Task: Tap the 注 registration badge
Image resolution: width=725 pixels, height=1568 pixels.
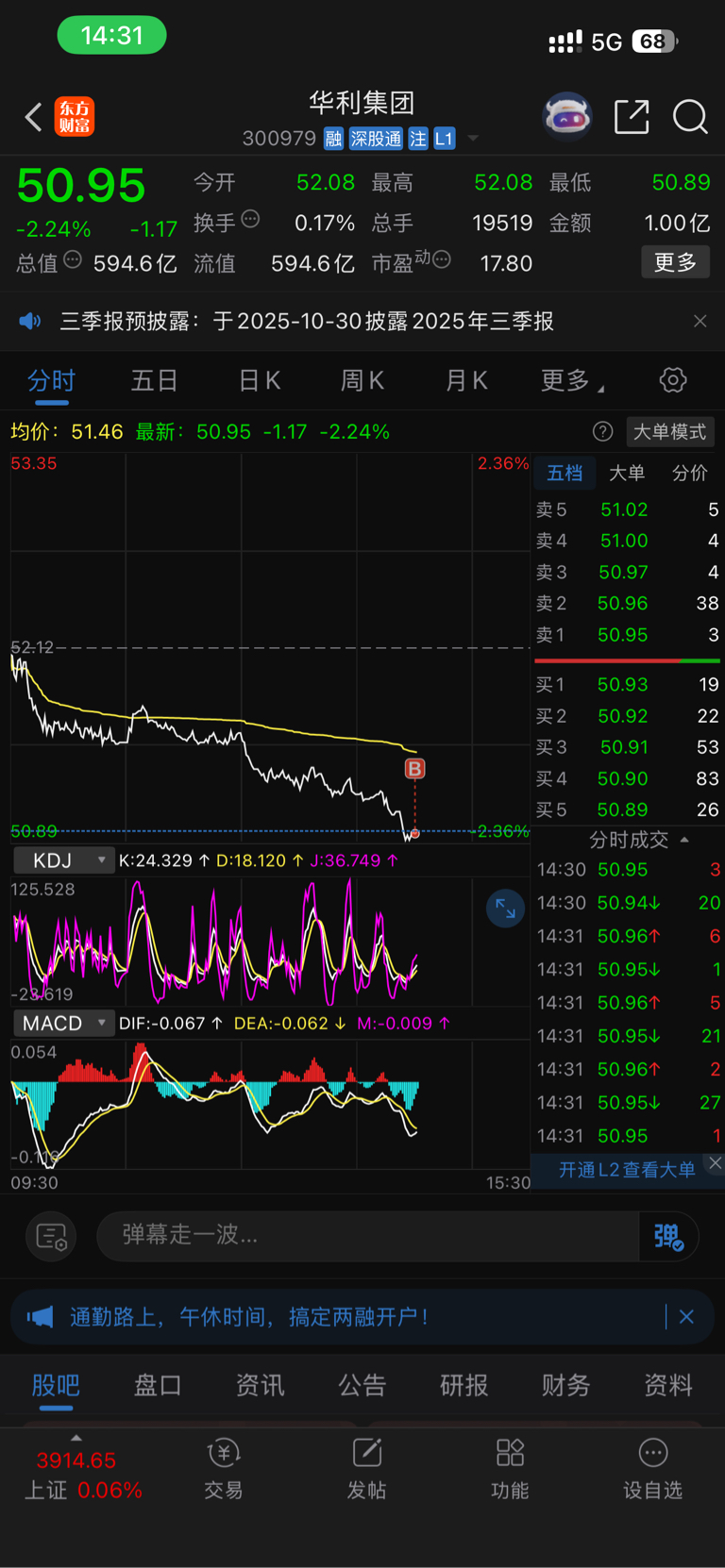Action: point(418,139)
